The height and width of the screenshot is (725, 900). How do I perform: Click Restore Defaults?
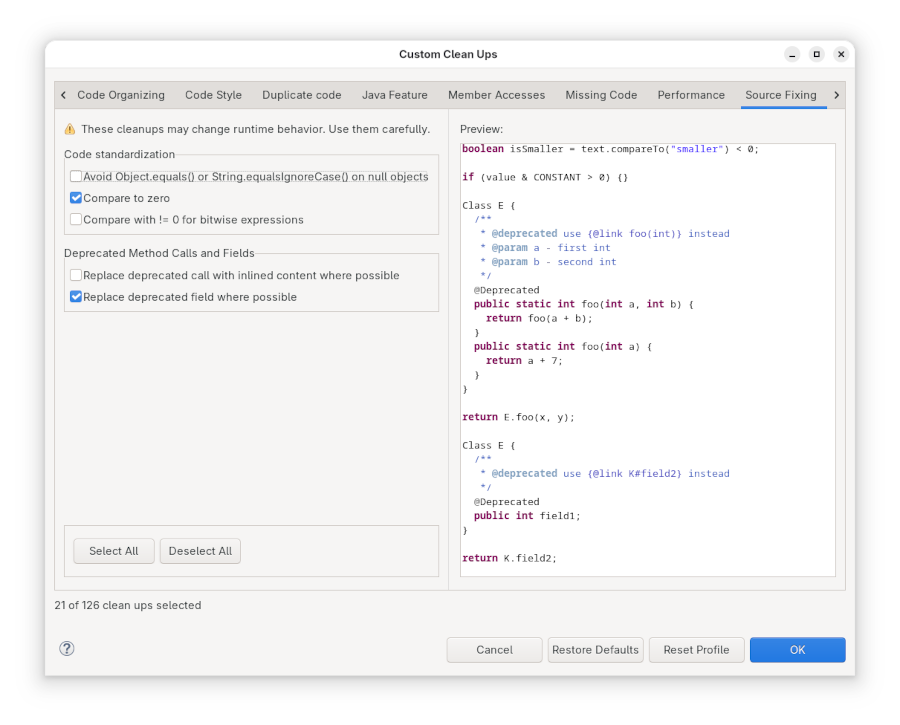[595, 650]
